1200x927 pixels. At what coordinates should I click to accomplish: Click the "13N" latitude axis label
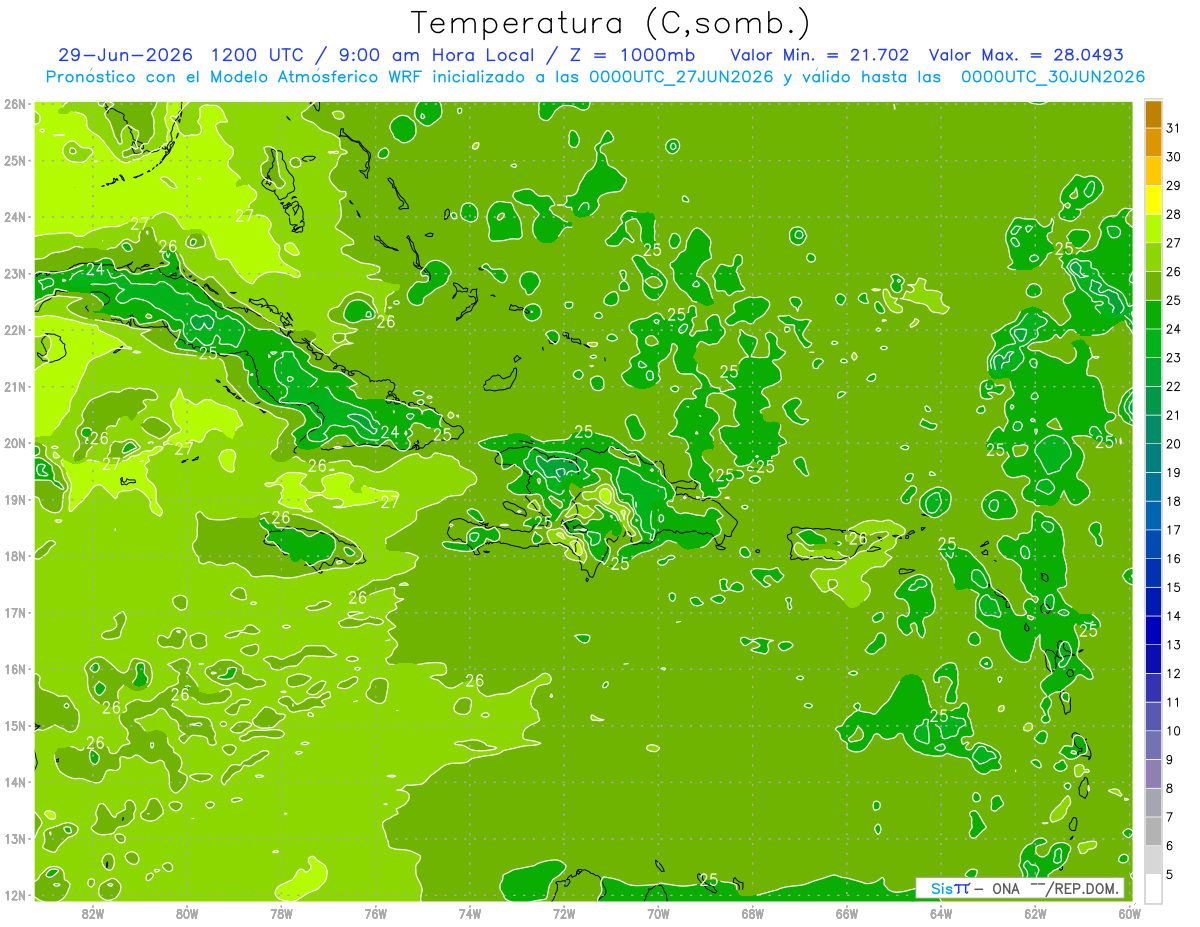click(x=15, y=838)
